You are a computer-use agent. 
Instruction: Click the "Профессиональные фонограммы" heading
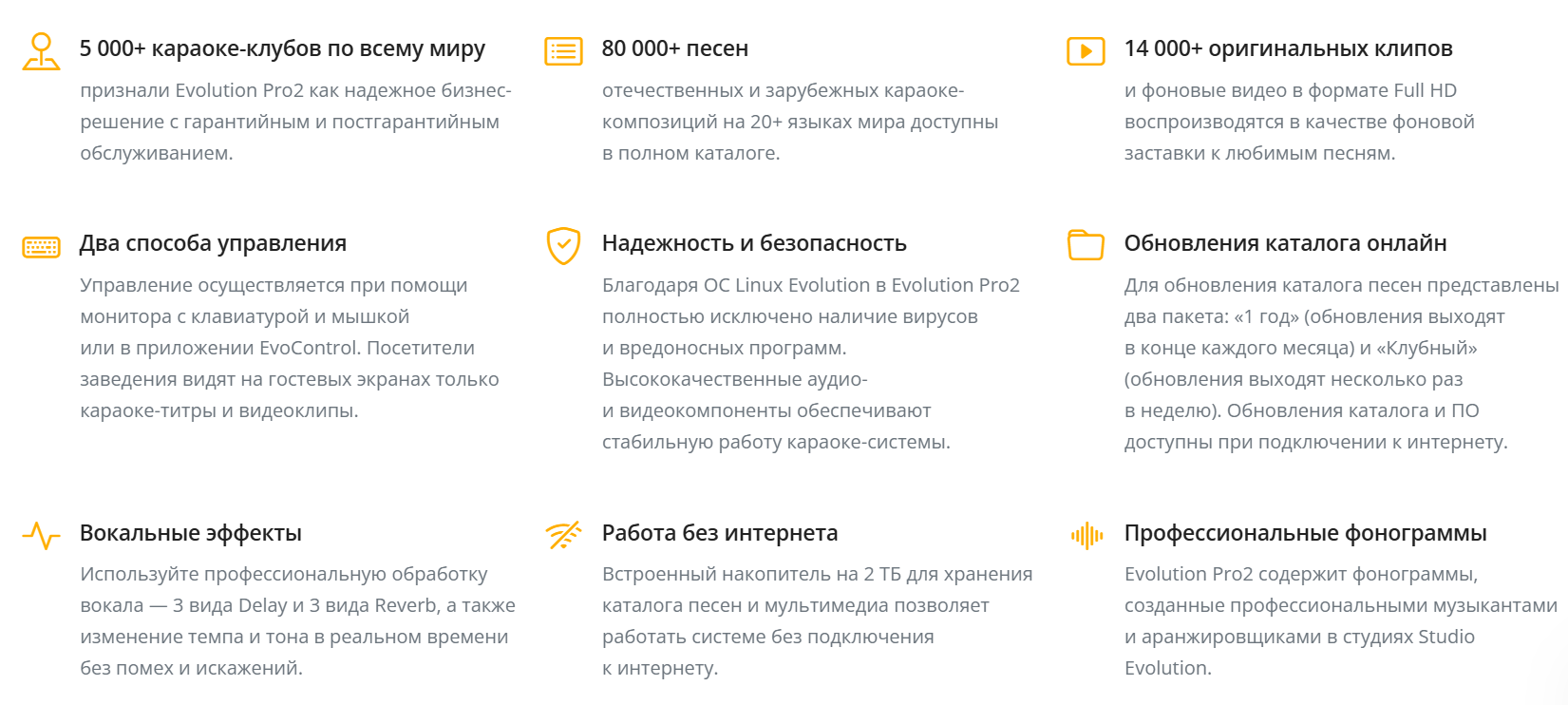(1305, 533)
